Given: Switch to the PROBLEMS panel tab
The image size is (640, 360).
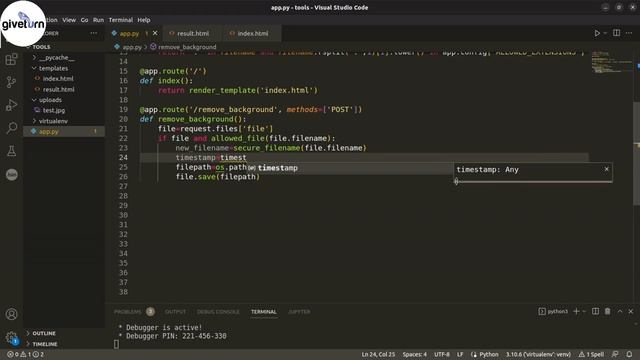Looking at the screenshot, I should tap(127, 312).
